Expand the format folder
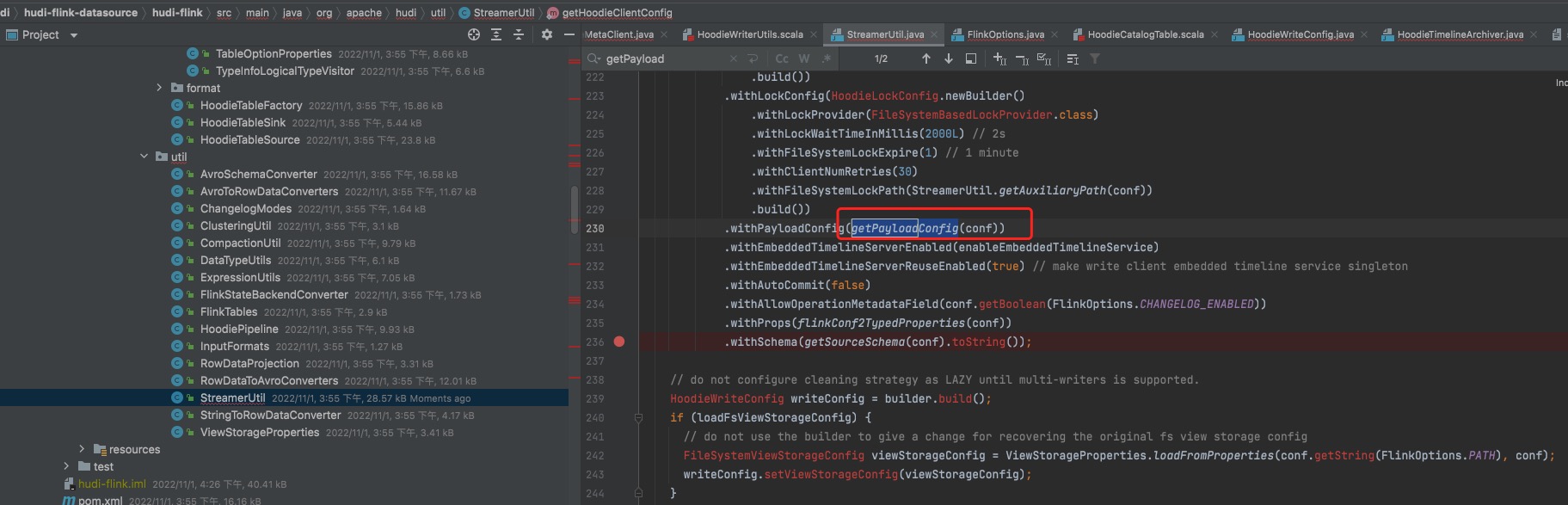Screen dimensions: 1568x505 coord(159,88)
